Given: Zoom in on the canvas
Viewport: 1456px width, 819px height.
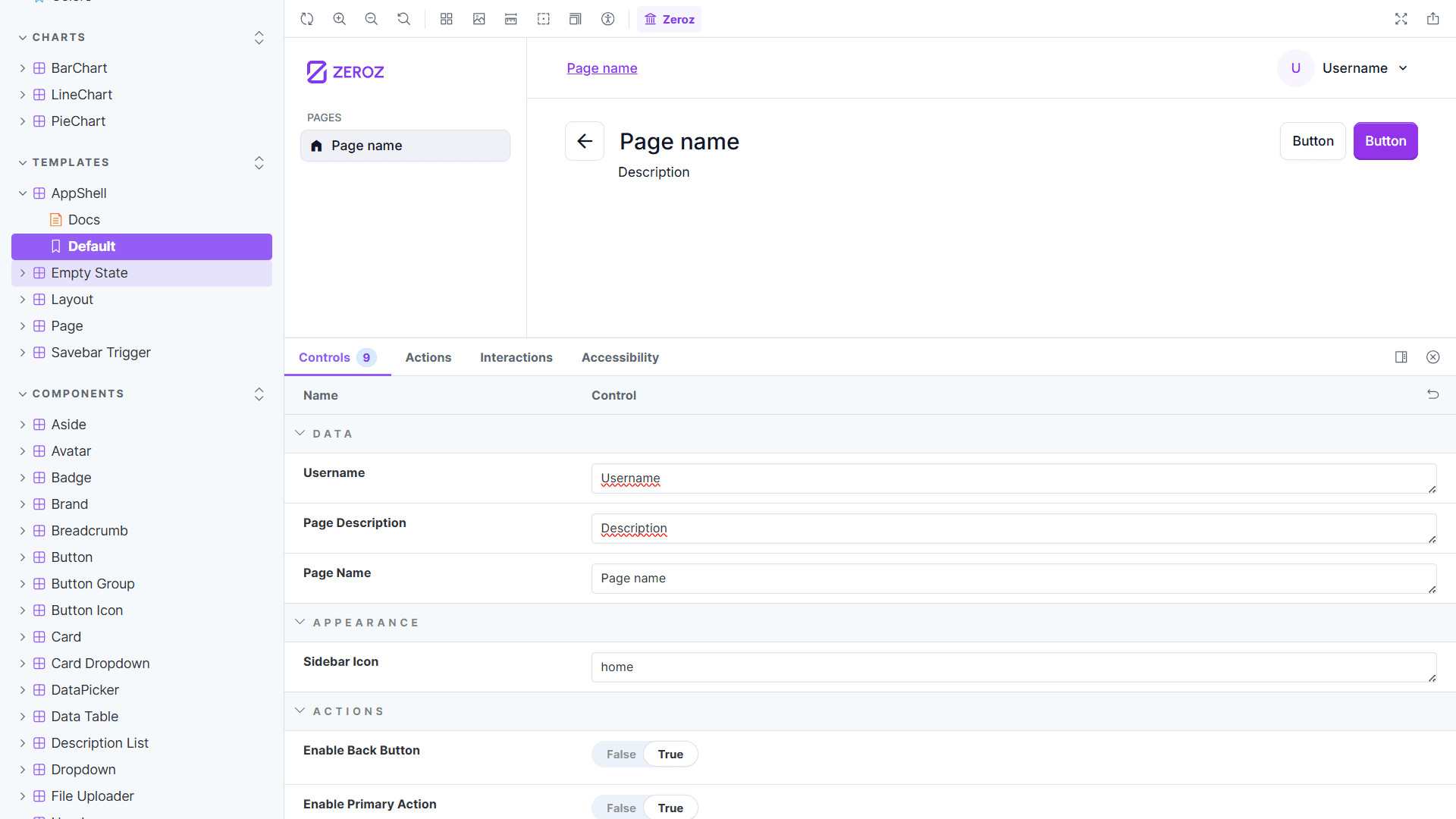Looking at the screenshot, I should coord(340,19).
